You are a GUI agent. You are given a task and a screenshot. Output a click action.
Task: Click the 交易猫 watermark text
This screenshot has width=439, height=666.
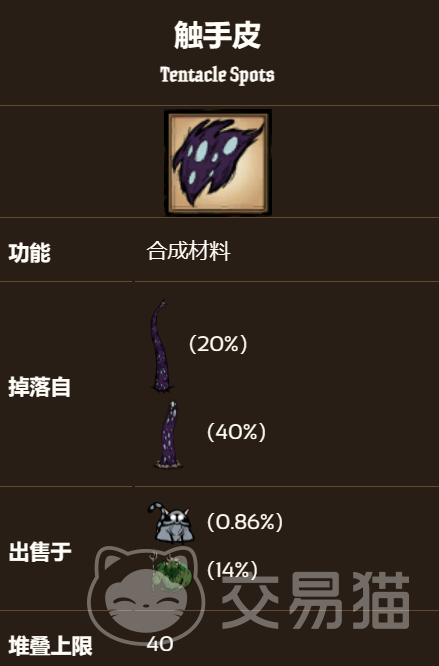(x=315, y=600)
